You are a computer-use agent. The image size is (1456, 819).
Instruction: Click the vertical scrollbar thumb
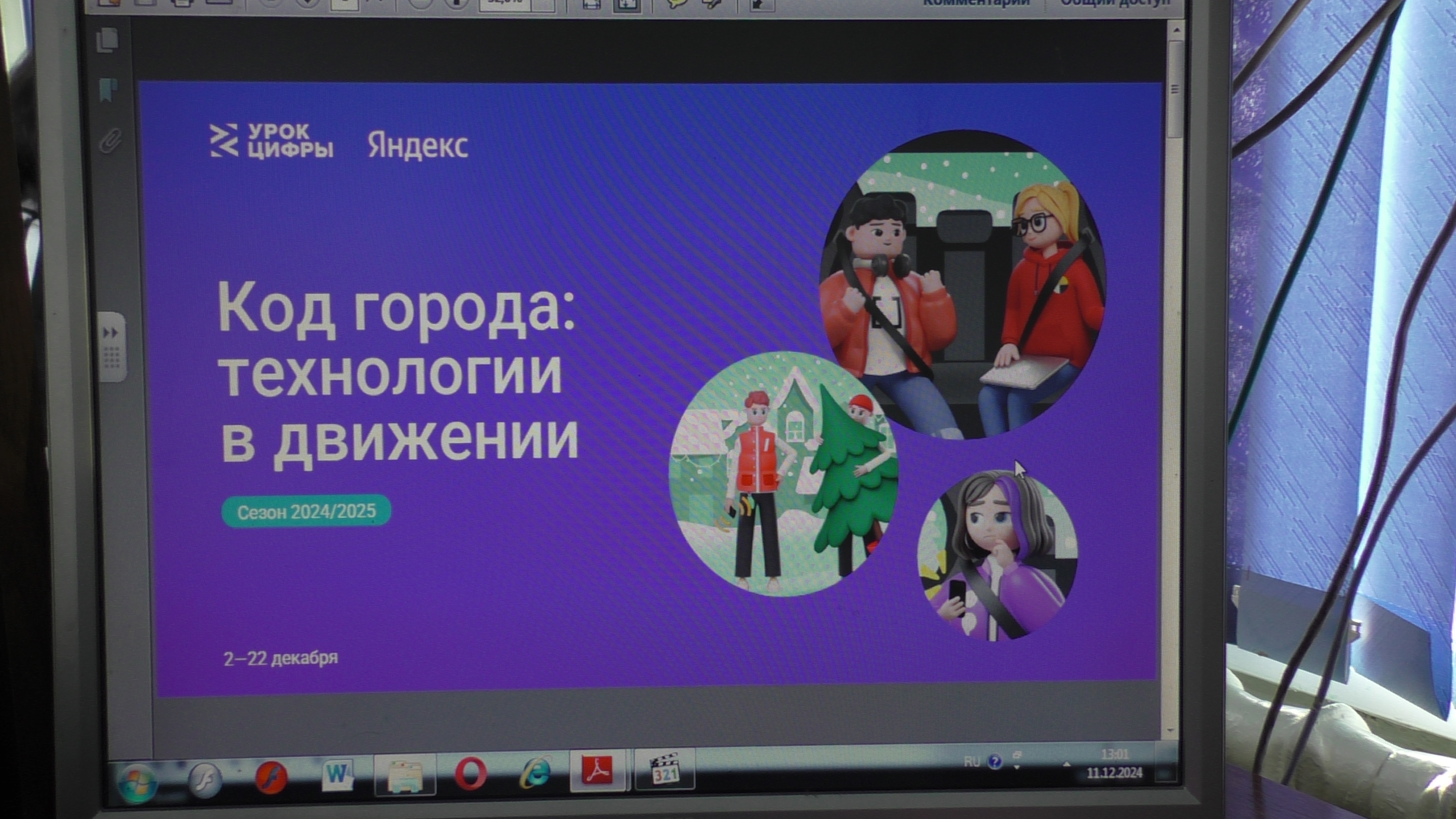coord(1176,89)
